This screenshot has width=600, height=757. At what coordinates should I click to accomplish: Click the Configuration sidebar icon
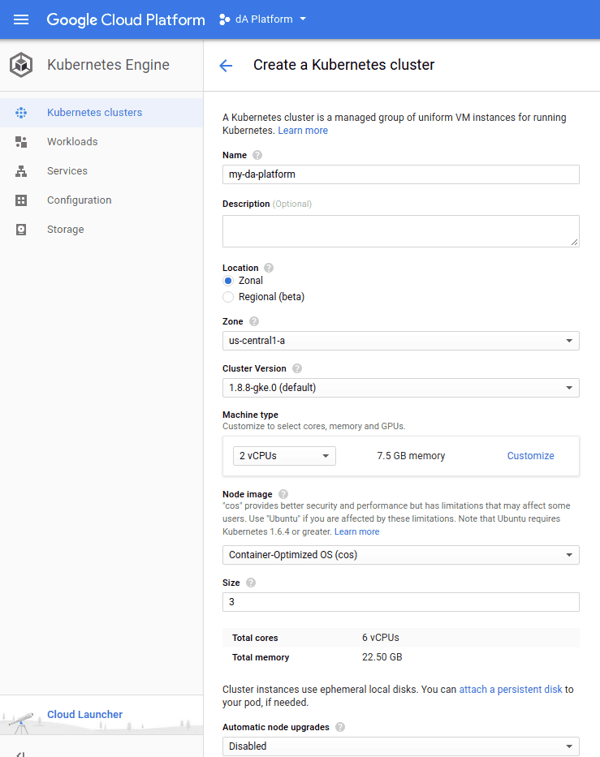21,200
